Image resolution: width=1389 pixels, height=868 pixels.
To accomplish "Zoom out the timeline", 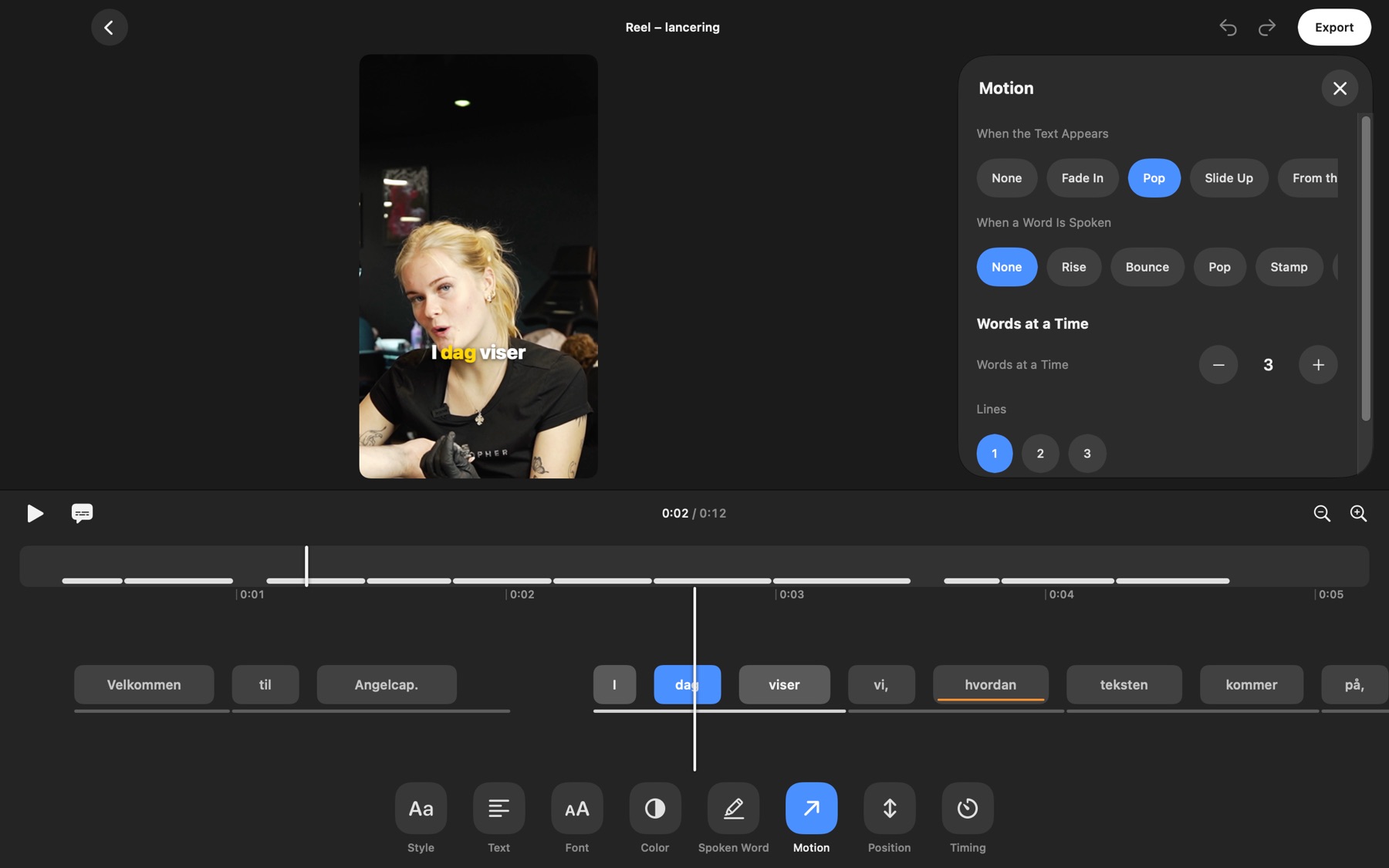I will 1322,513.
